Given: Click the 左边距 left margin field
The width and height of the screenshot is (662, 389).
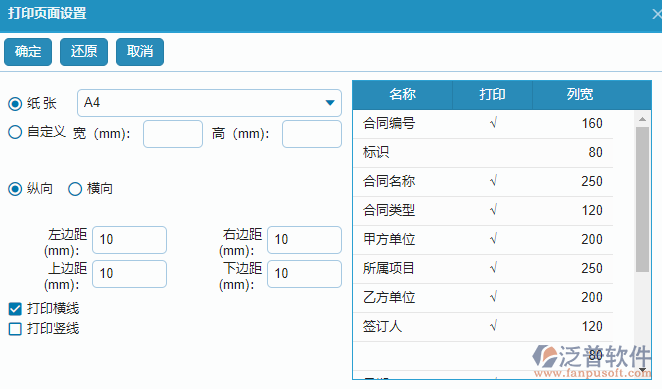Looking at the screenshot, I should (129, 240).
